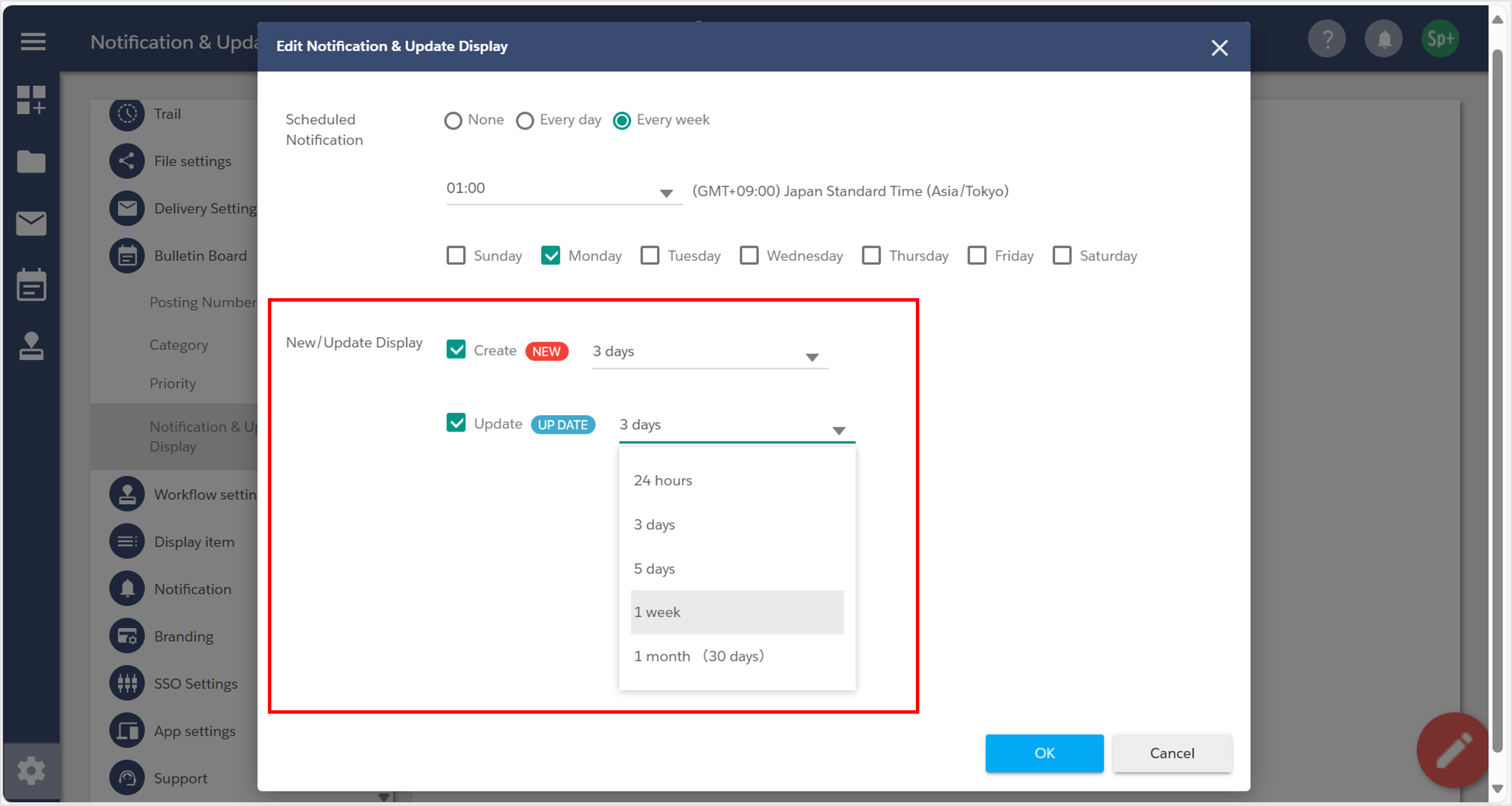Click the File settings share icon

click(x=127, y=161)
